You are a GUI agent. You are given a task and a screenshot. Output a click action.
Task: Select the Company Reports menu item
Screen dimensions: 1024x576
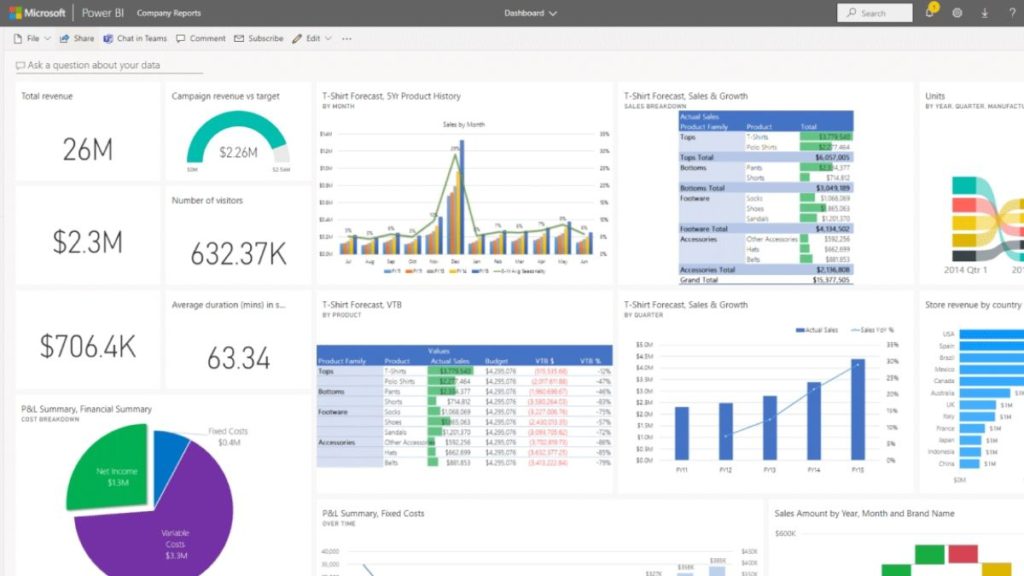click(167, 13)
